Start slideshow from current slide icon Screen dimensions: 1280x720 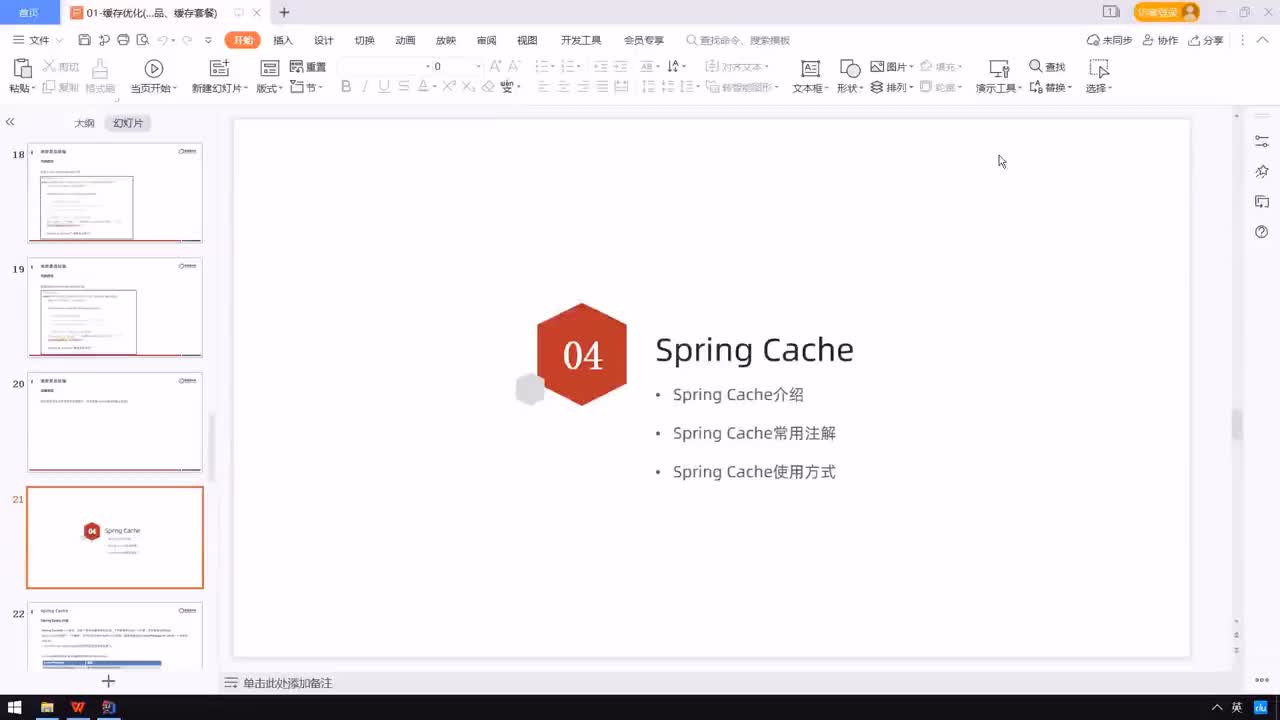[x=153, y=68]
